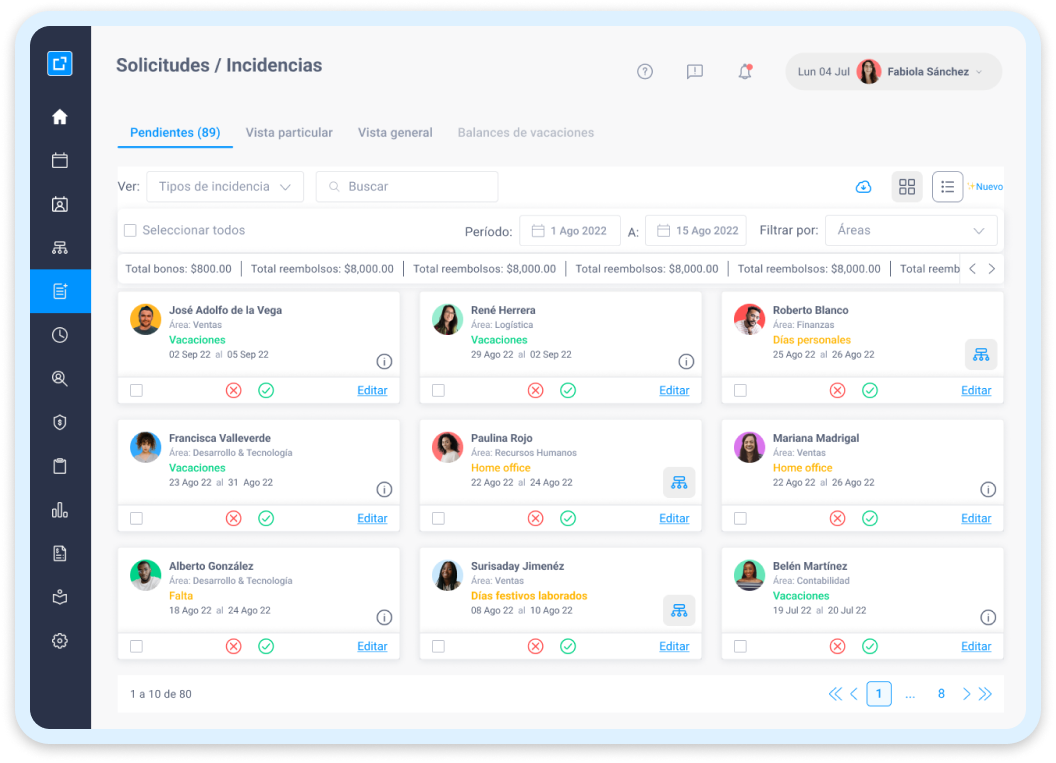The width and height of the screenshot is (1056, 763).
Task: Click Editar on Paulina Rojo card
Action: coord(674,519)
